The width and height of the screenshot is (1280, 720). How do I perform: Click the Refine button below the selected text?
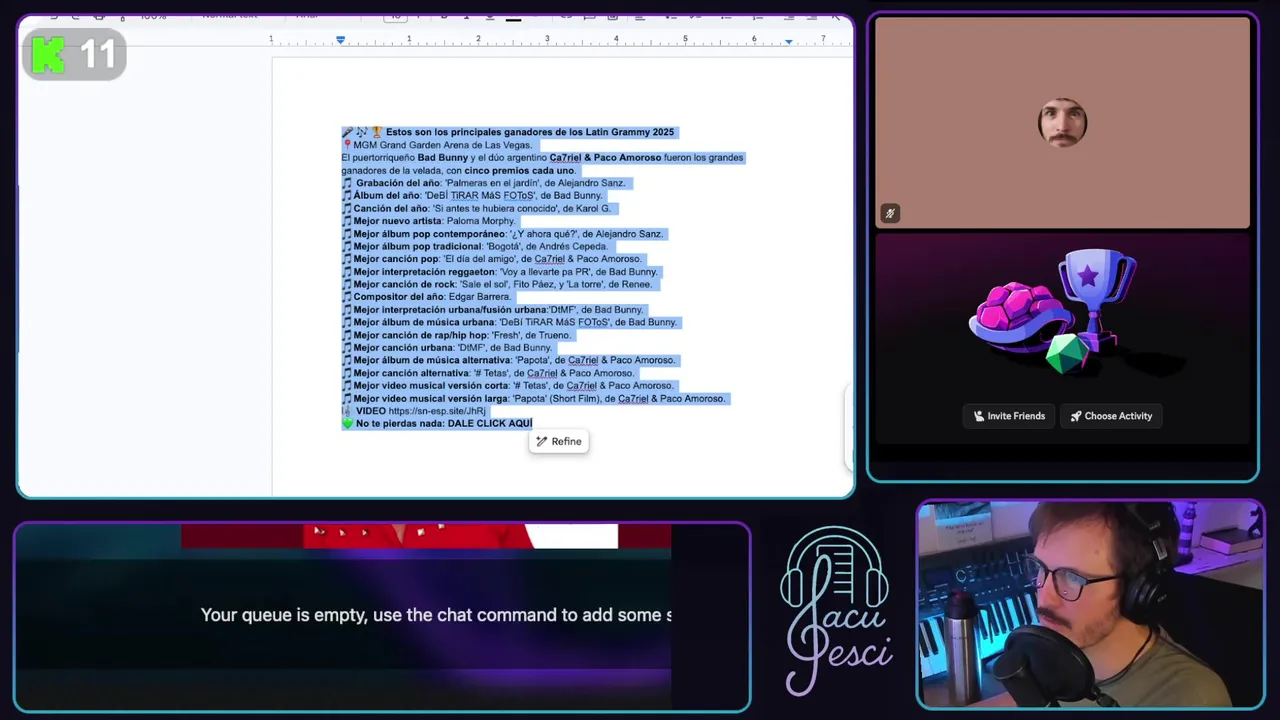(559, 441)
